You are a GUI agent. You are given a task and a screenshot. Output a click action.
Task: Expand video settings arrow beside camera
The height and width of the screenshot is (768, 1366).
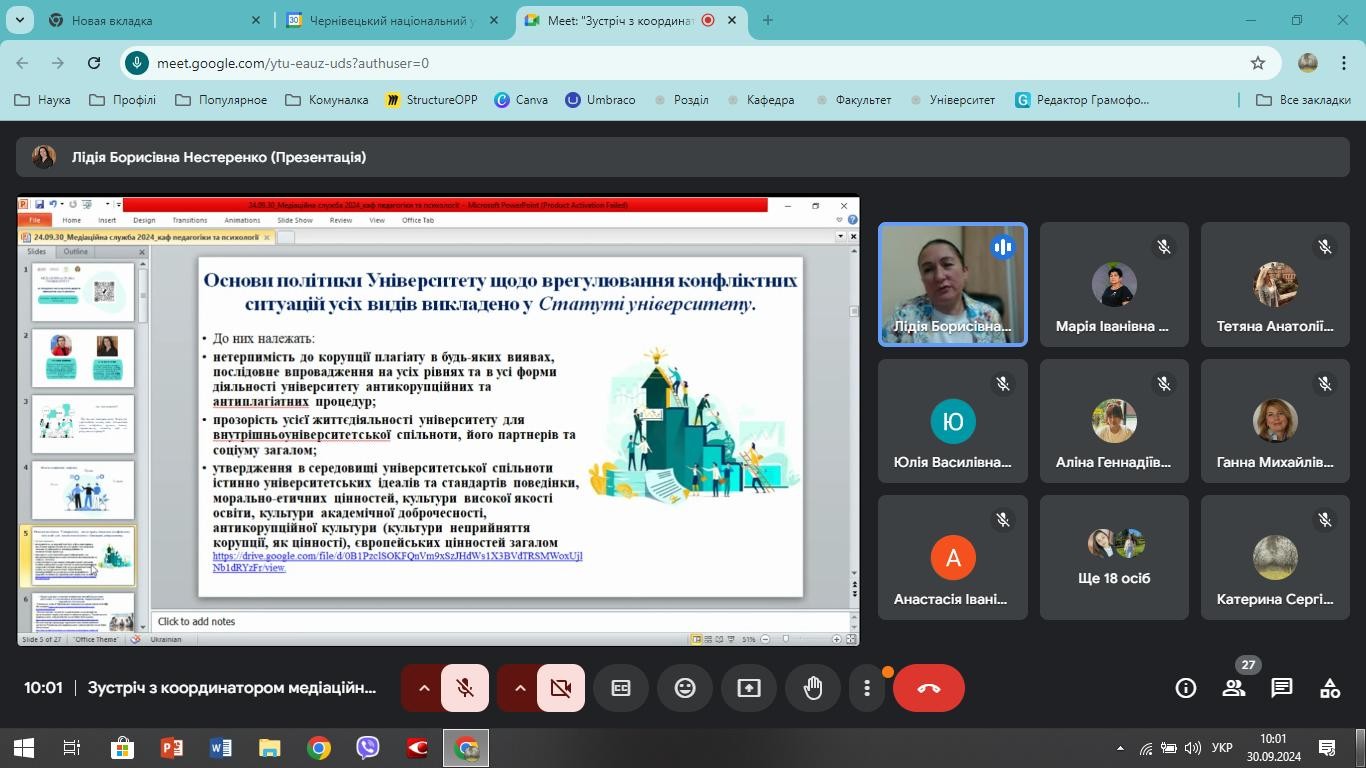click(x=519, y=688)
